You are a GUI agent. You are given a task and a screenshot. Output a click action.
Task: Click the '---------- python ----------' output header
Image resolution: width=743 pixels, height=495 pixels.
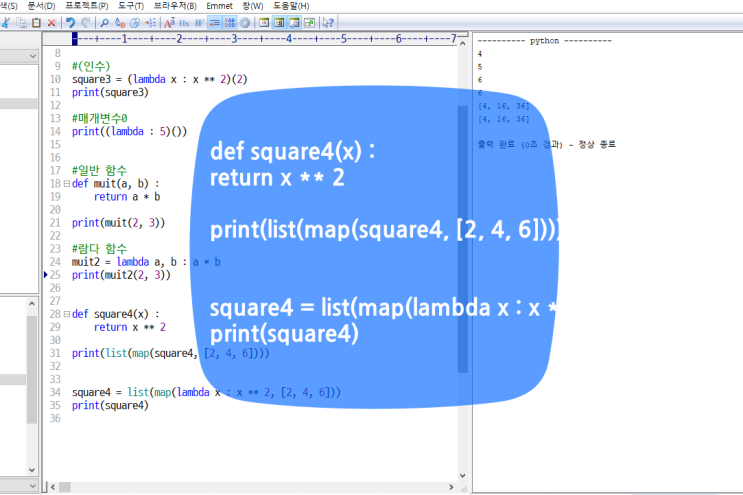tap(544, 41)
